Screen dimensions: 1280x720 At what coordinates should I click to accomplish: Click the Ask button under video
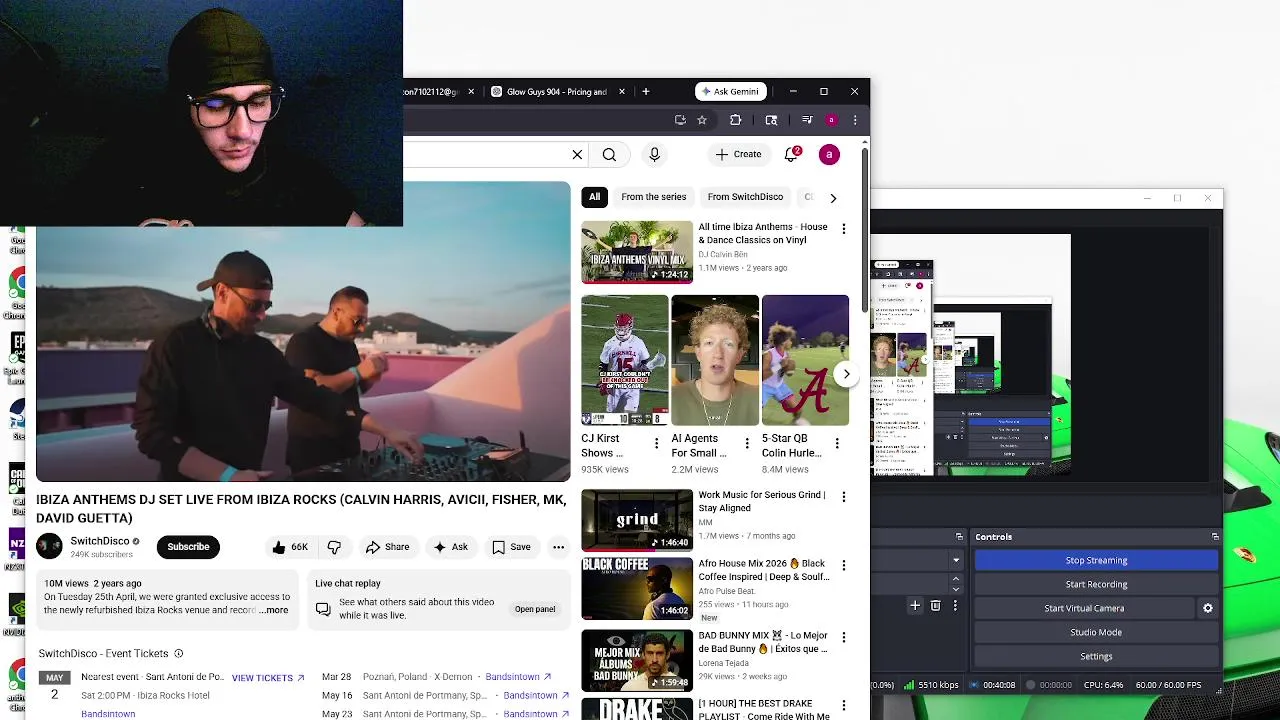click(450, 547)
